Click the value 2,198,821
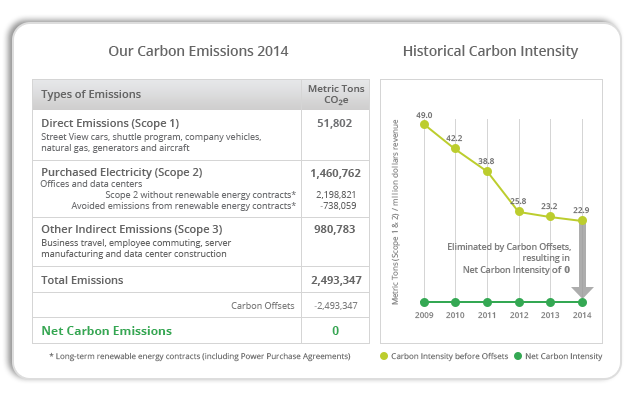The image size is (626, 394). [x=336, y=195]
